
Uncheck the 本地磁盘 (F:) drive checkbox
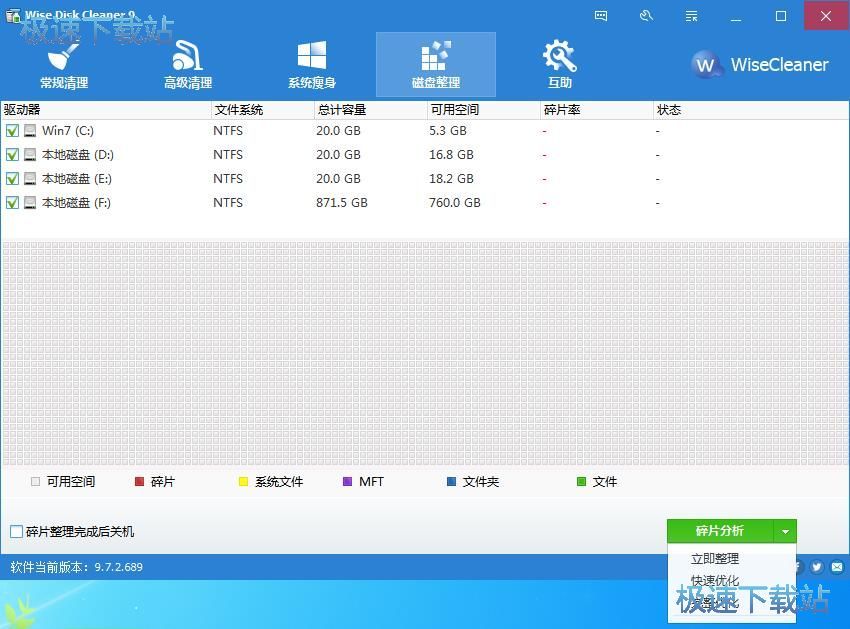(12, 202)
